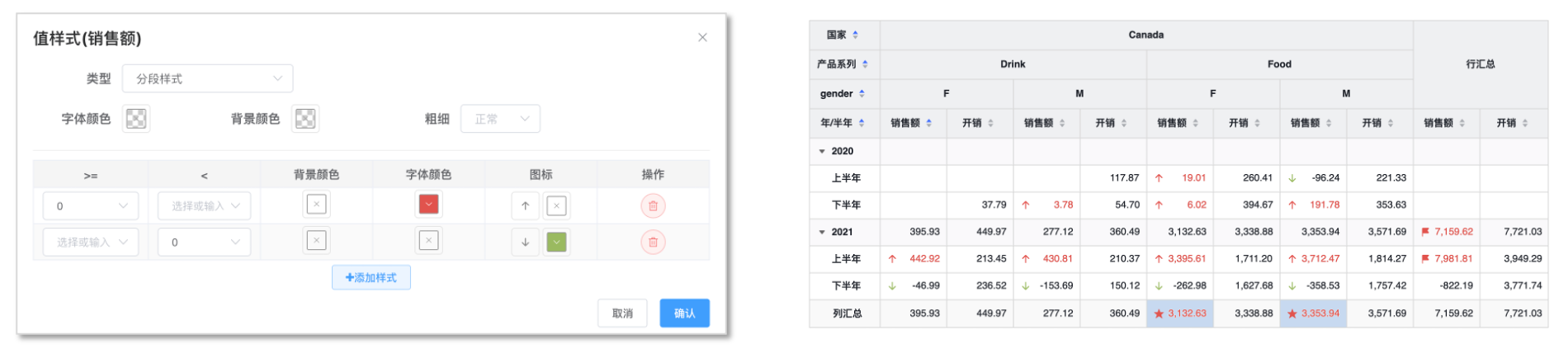
Task: Click the sort icon beside 国家
Action: pyautogui.click(x=856, y=35)
